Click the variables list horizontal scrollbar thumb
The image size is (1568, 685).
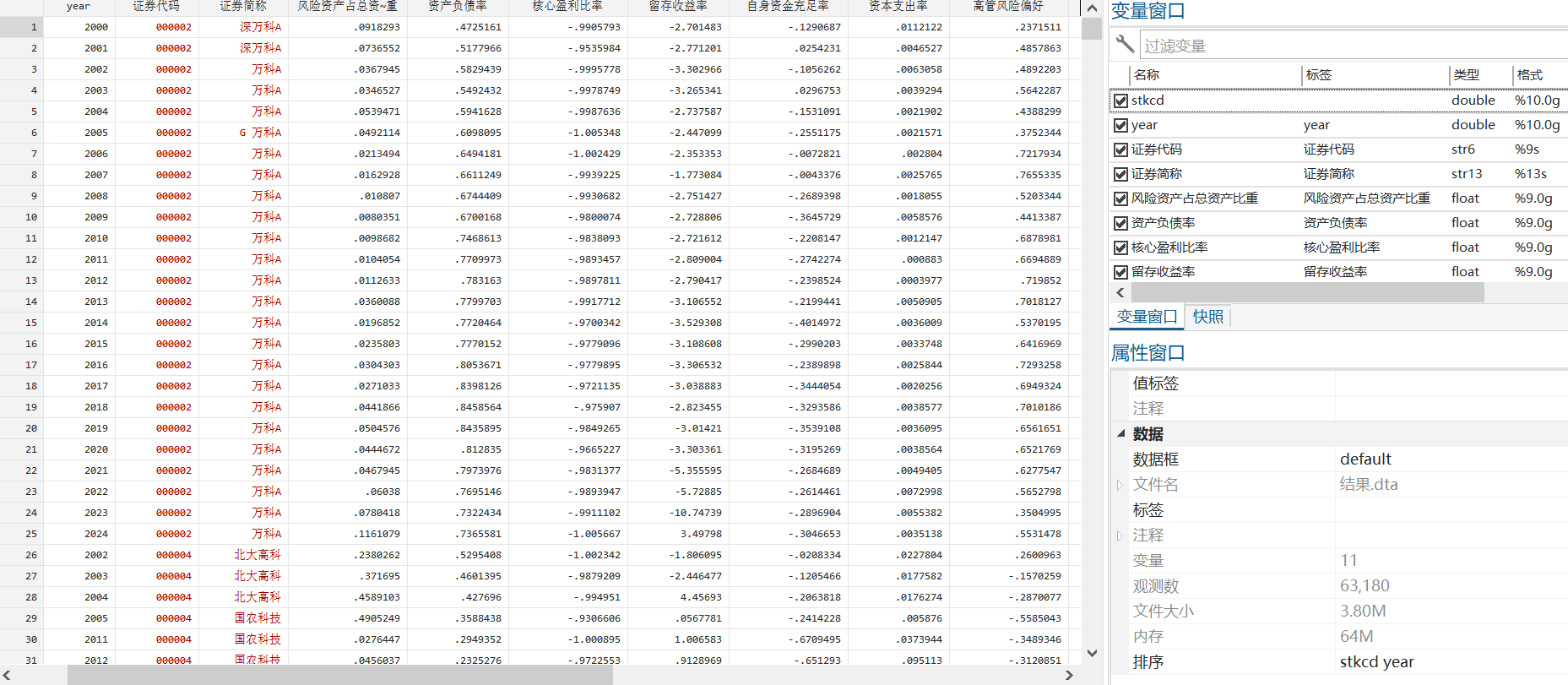[1307, 292]
